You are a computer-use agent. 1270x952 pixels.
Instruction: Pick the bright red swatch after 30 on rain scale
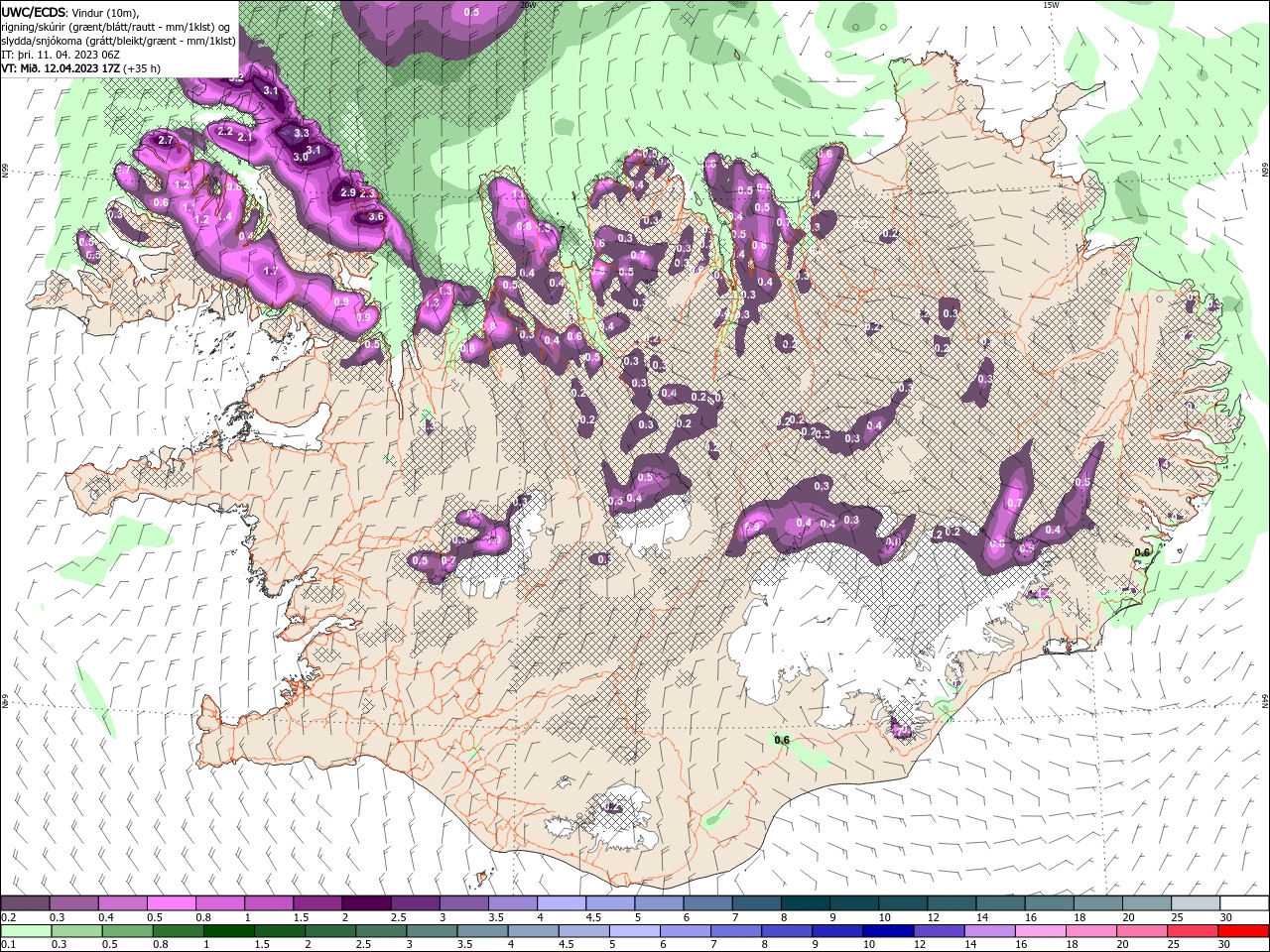(1243, 931)
